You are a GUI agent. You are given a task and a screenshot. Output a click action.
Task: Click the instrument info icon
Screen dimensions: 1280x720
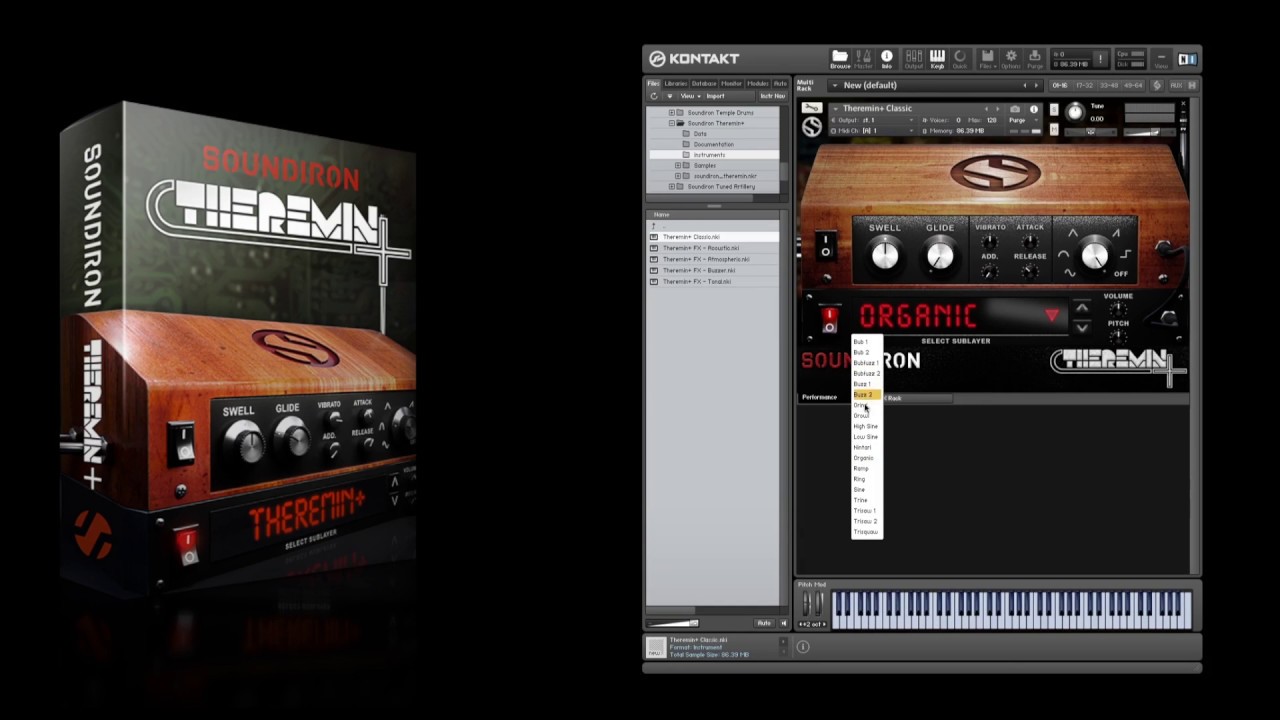click(x=1034, y=109)
